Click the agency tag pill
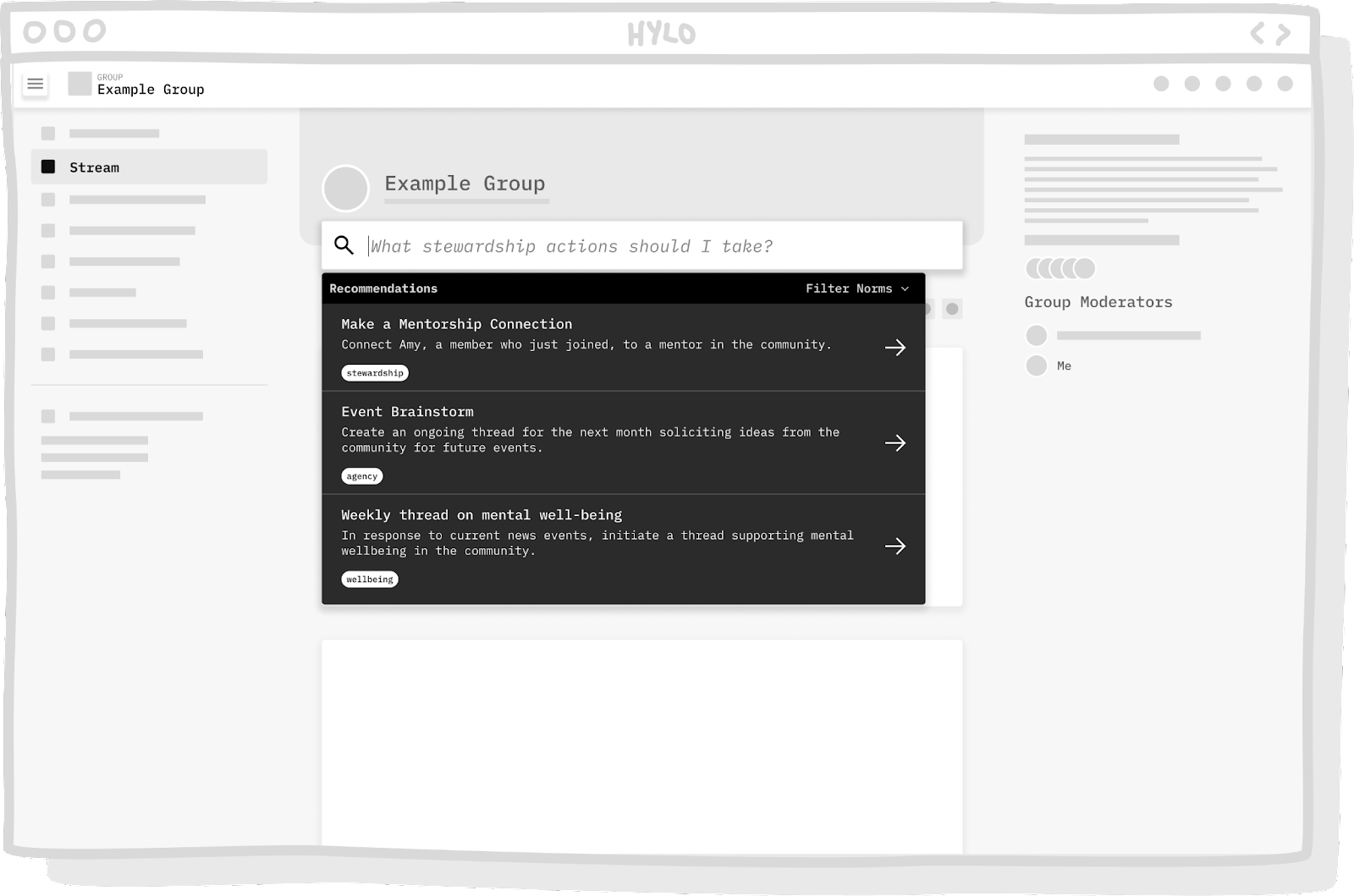This screenshot has height=896, width=1354. pyautogui.click(x=362, y=476)
